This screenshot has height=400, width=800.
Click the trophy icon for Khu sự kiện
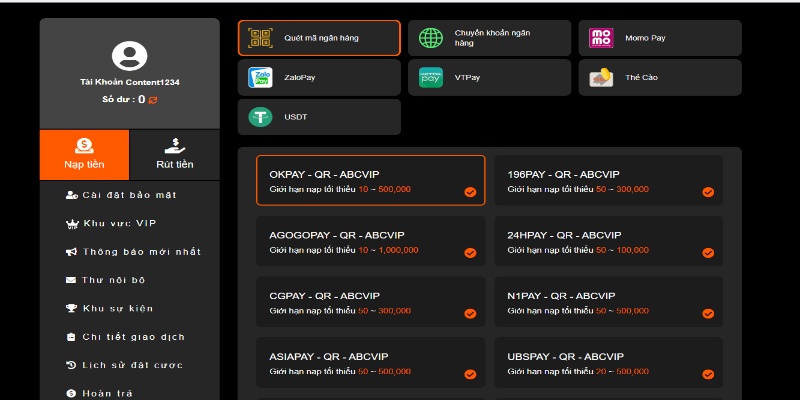coord(71,308)
